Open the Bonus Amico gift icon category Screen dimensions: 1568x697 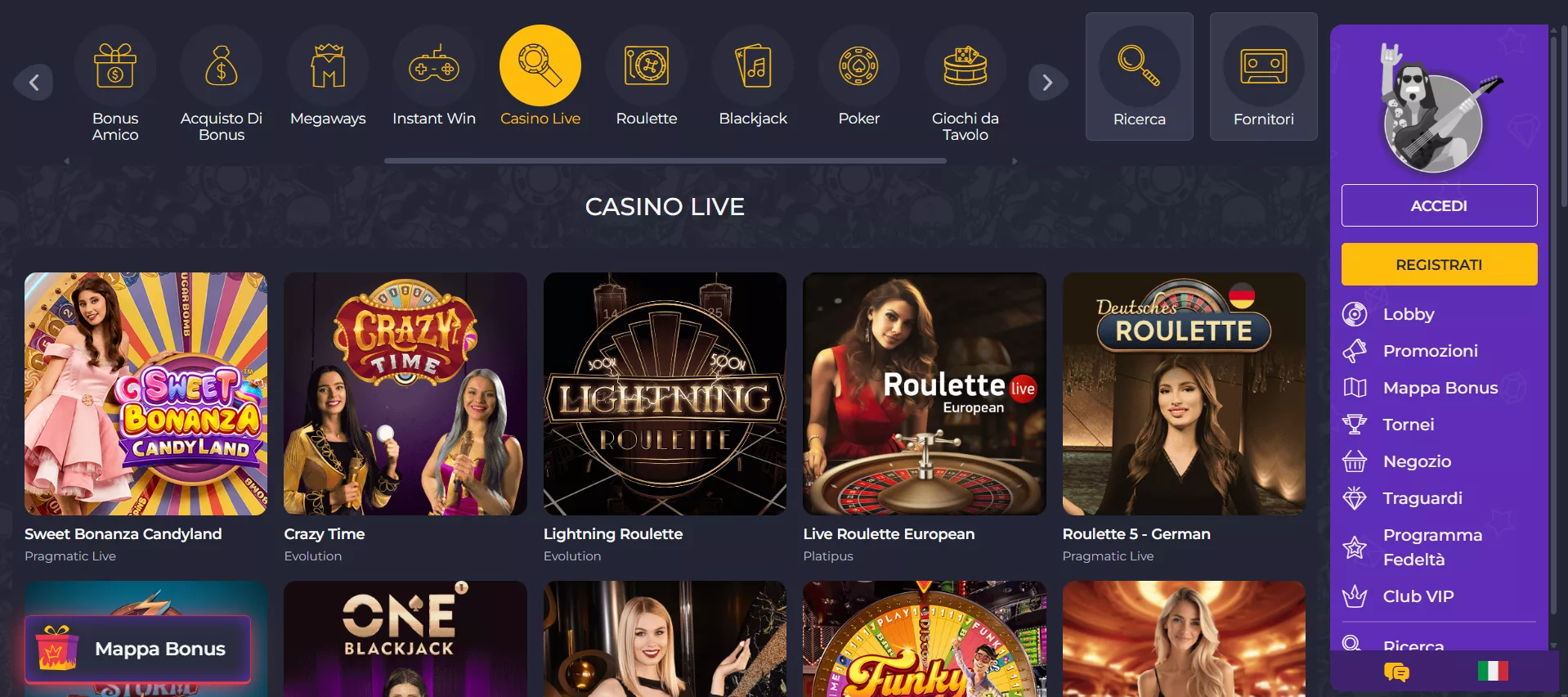tap(115, 66)
